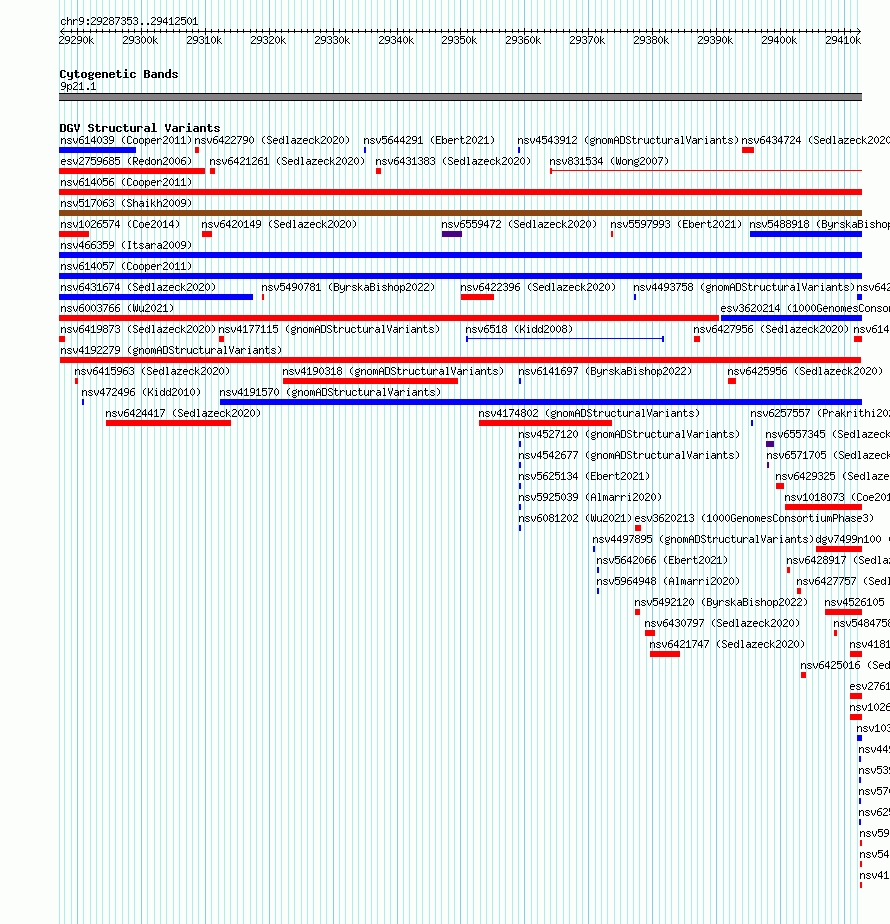Open nsv6430797 (Sedlazeck2020) label

[723, 623]
